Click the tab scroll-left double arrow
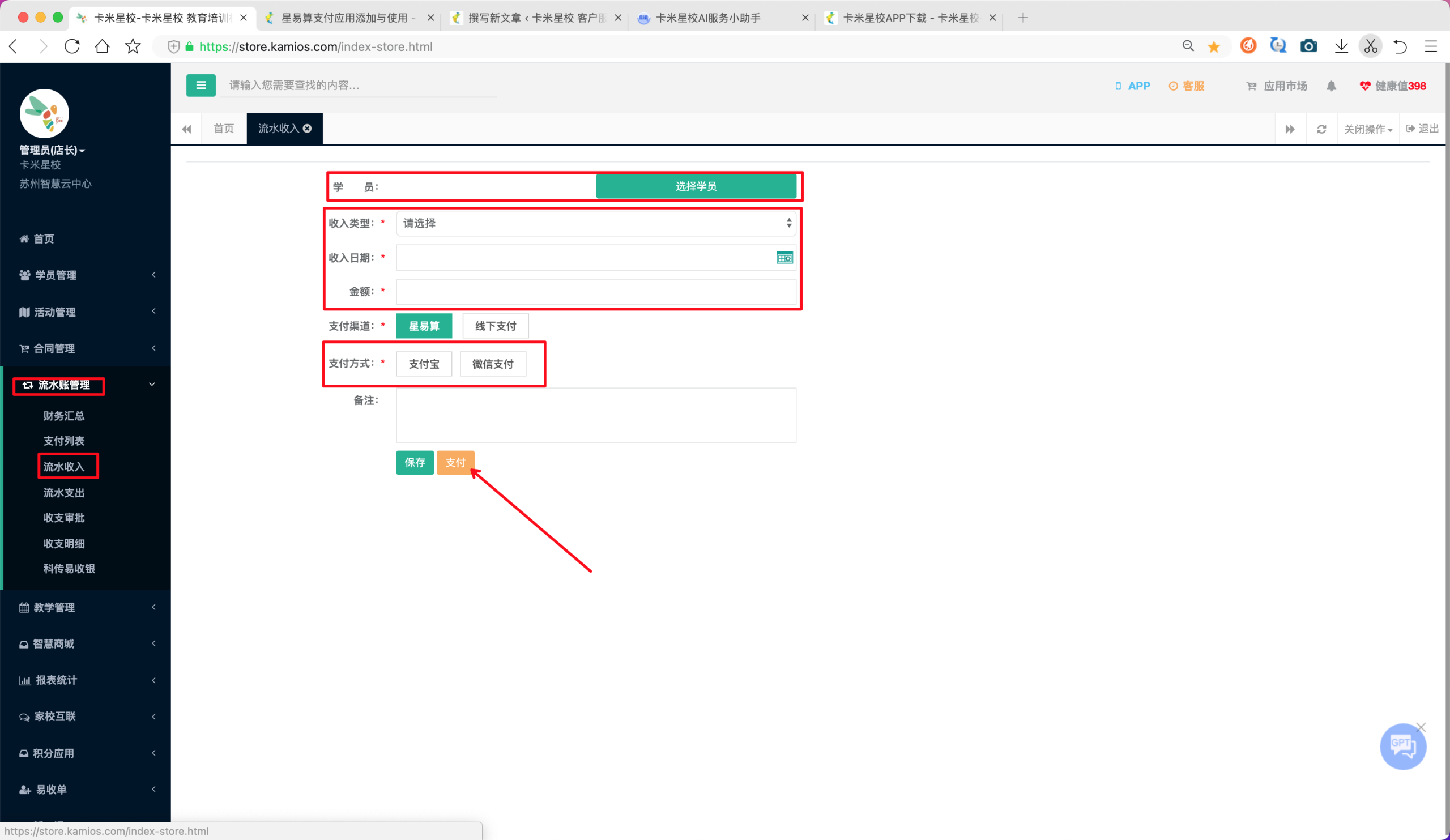The height and width of the screenshot is (840, 1450). [x=186, y=129]
